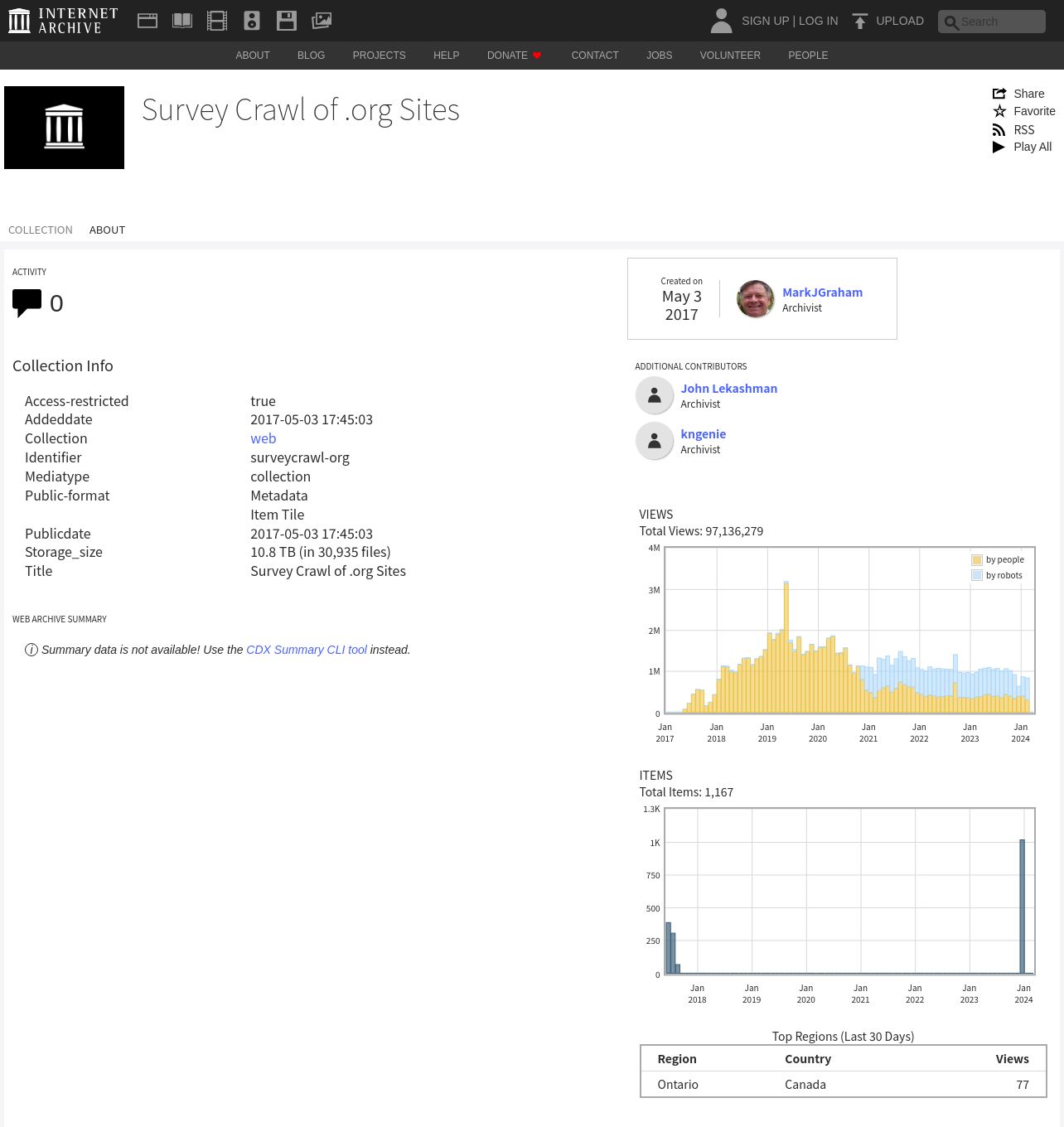1064x1127 pixels.
Task: Click the collection thumbnail image
Action: coord(64,128)
